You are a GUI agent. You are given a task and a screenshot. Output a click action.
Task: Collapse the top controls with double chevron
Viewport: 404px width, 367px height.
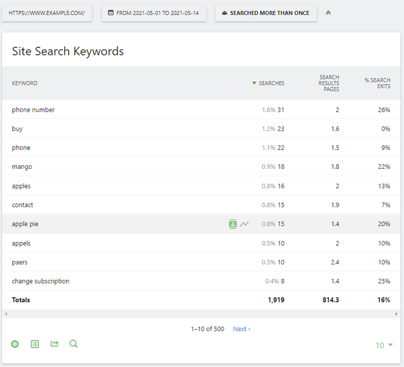coord(328,13)
